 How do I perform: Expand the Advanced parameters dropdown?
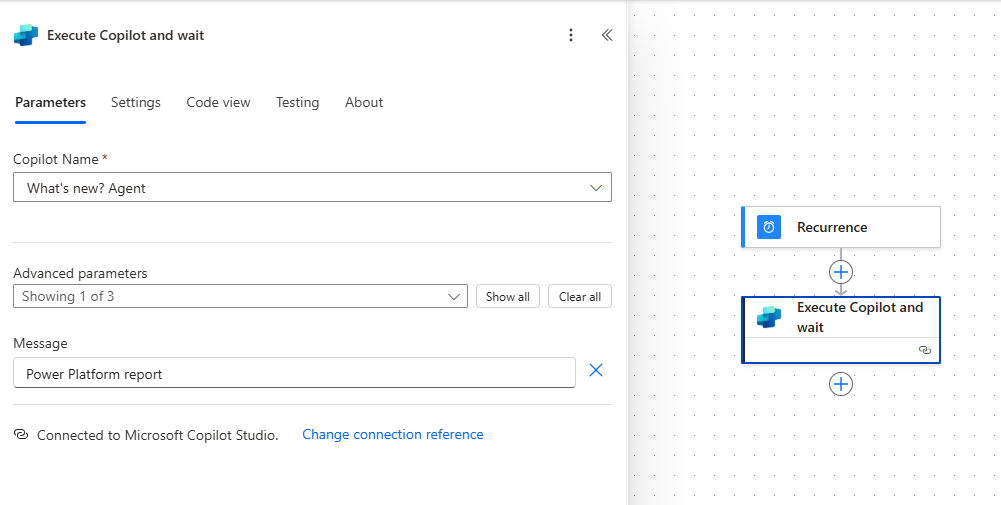(240, 296)
